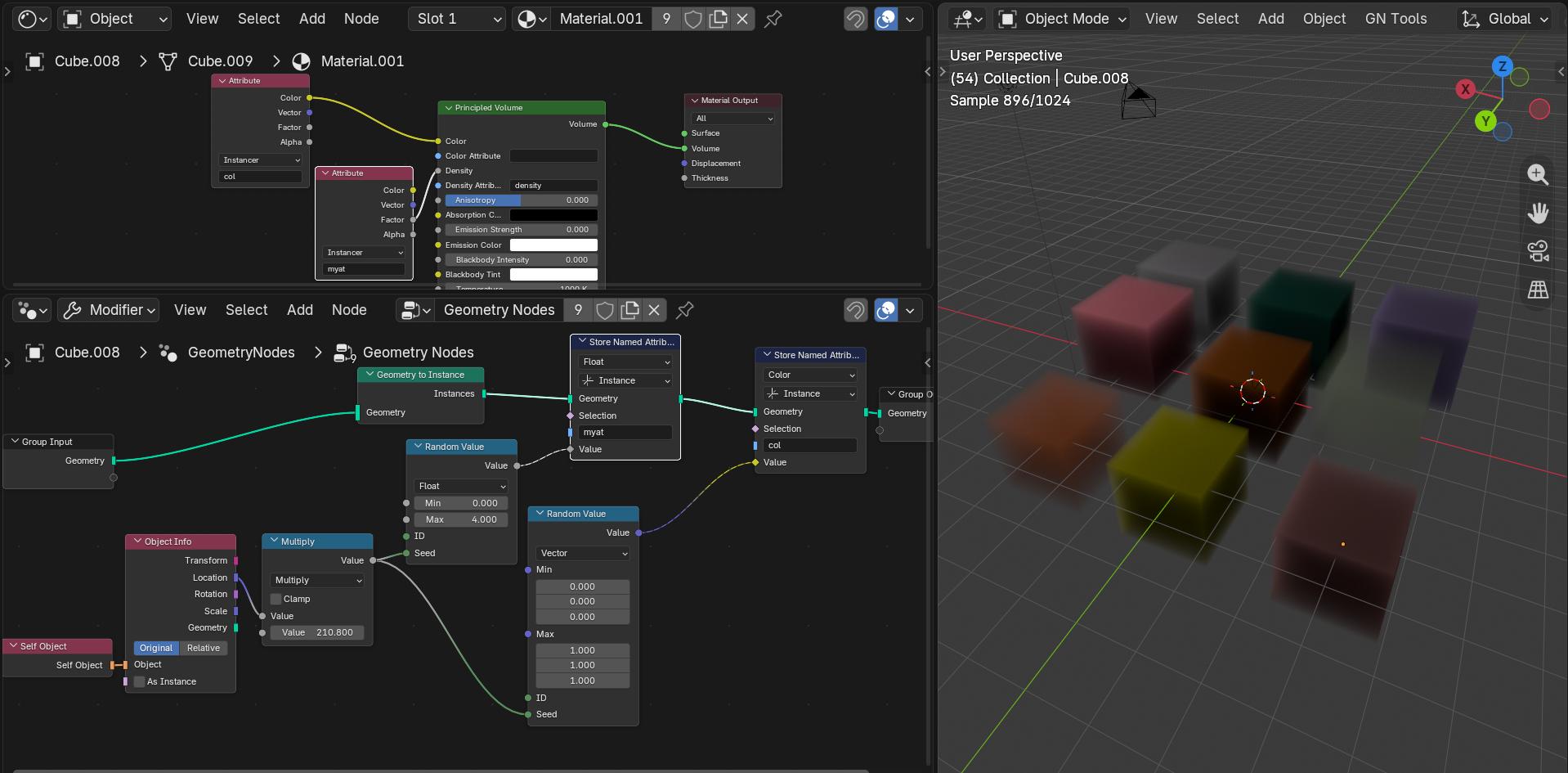Click the zoom magnifier icon in viewport
This screenshot has height=773, width=1568.
pos(1538,174)
